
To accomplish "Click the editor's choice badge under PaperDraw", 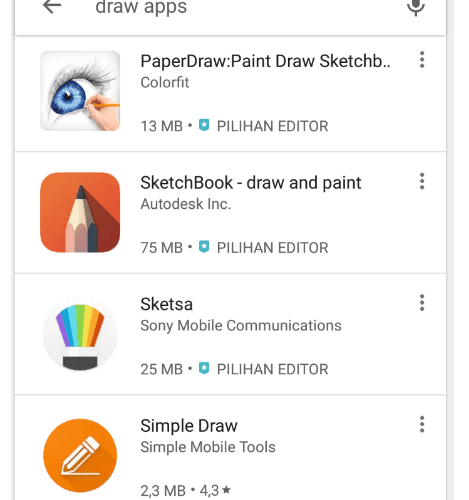I will coord(263,126).
